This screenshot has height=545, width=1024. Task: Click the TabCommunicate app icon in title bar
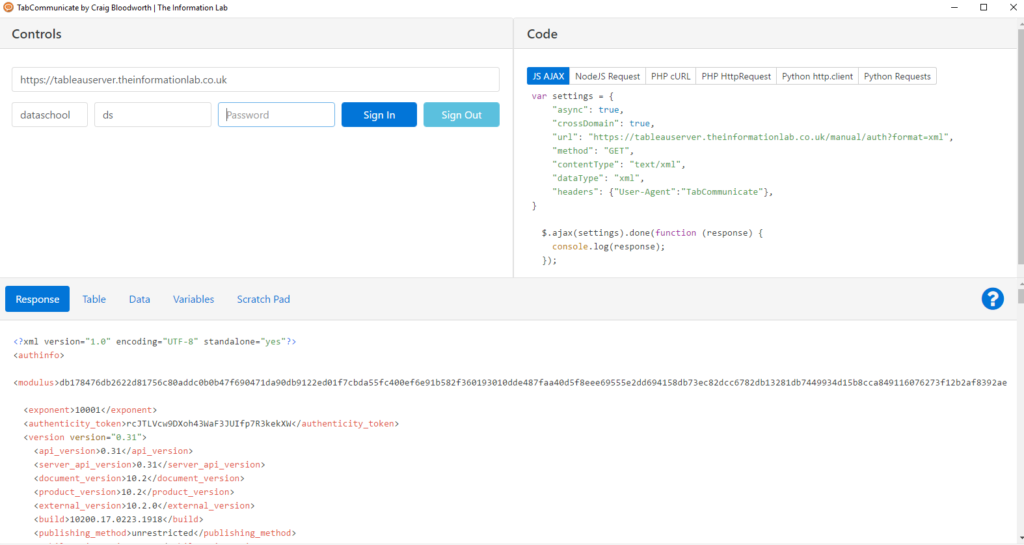click(x=8, y=7)
